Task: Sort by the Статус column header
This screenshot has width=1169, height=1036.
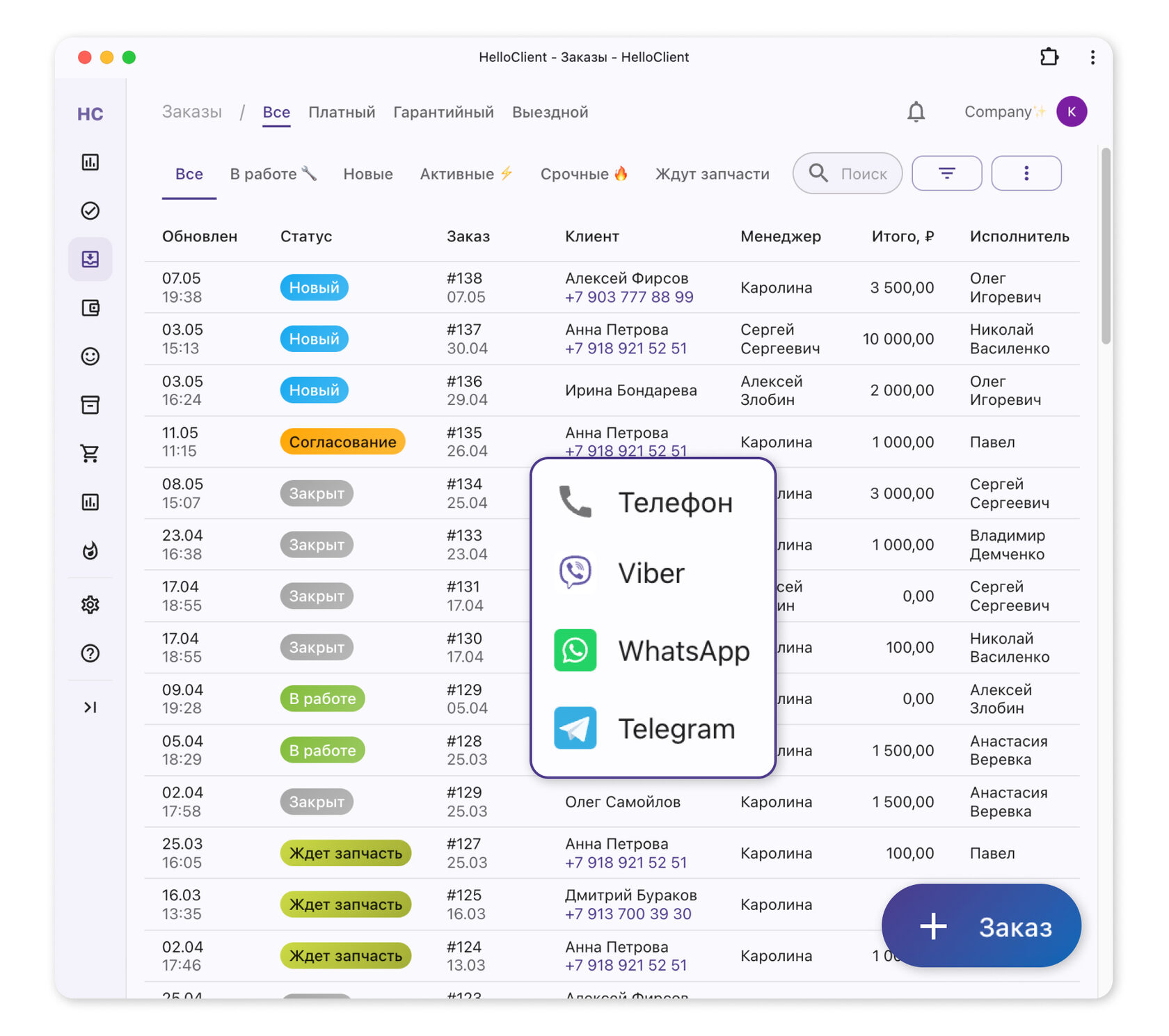Action: point(306,237)
